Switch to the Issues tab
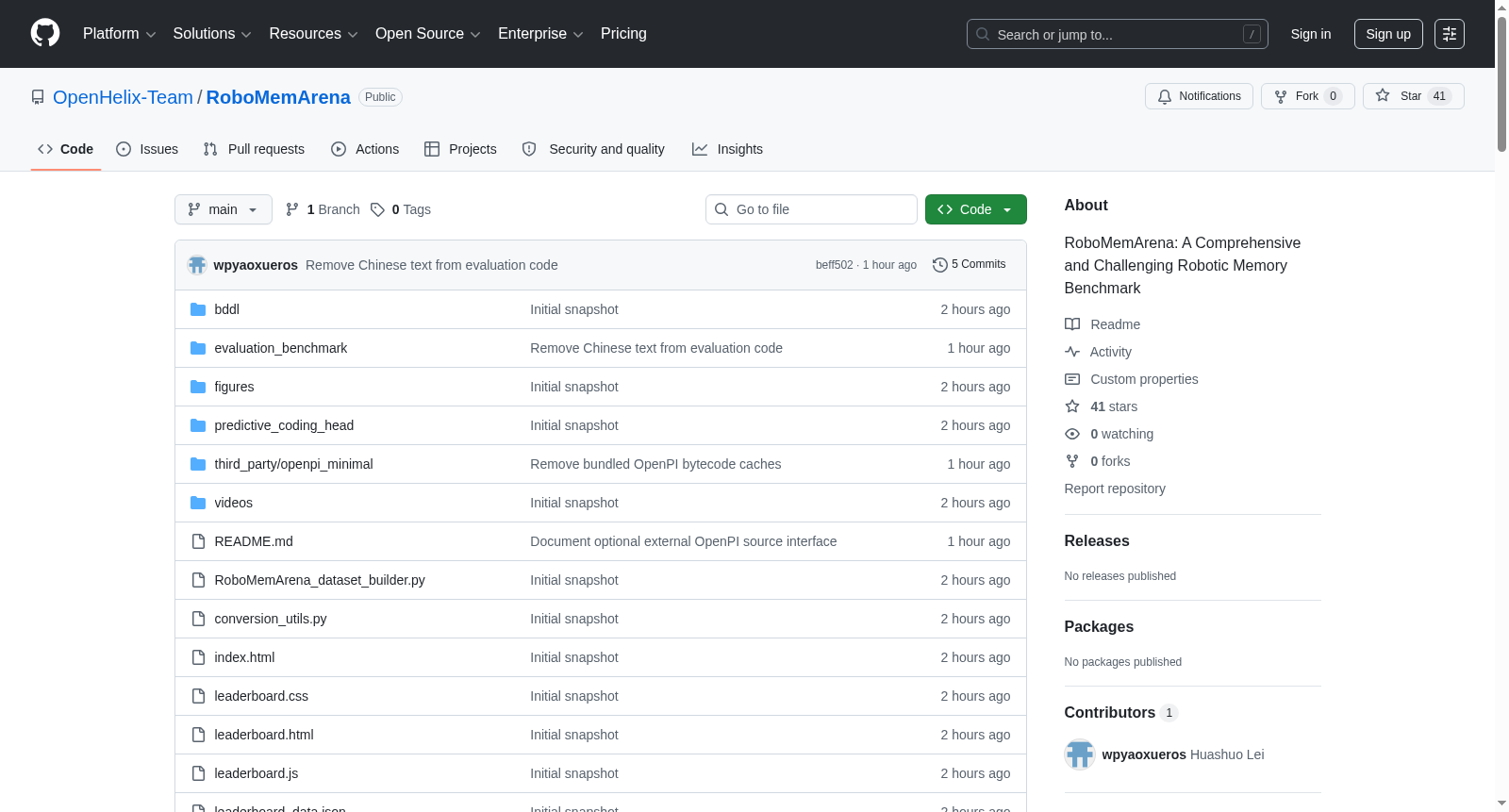 pos(147,149)
